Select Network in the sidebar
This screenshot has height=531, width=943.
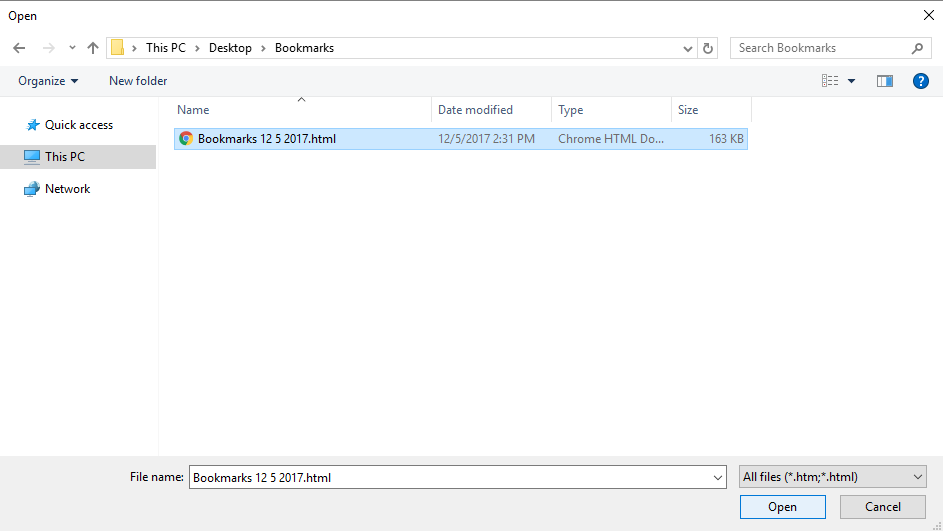pyautogui.click(x=67, y=189)
